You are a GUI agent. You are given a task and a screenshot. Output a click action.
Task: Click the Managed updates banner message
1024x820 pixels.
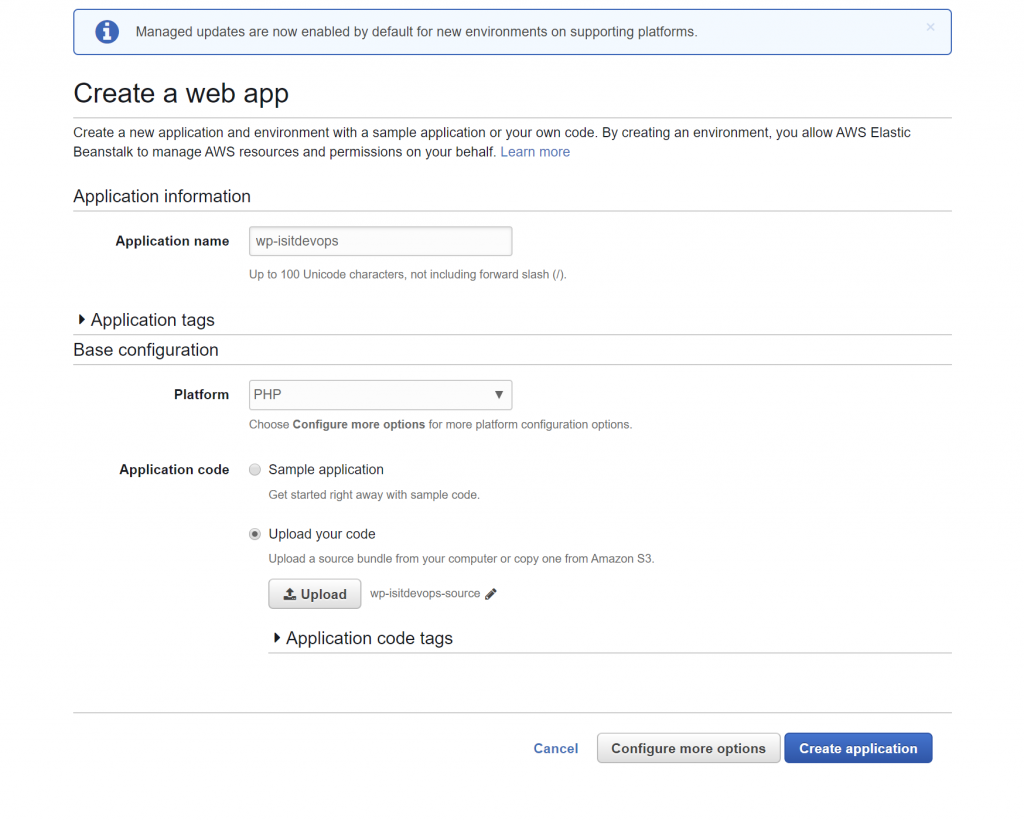click(417, 32)
